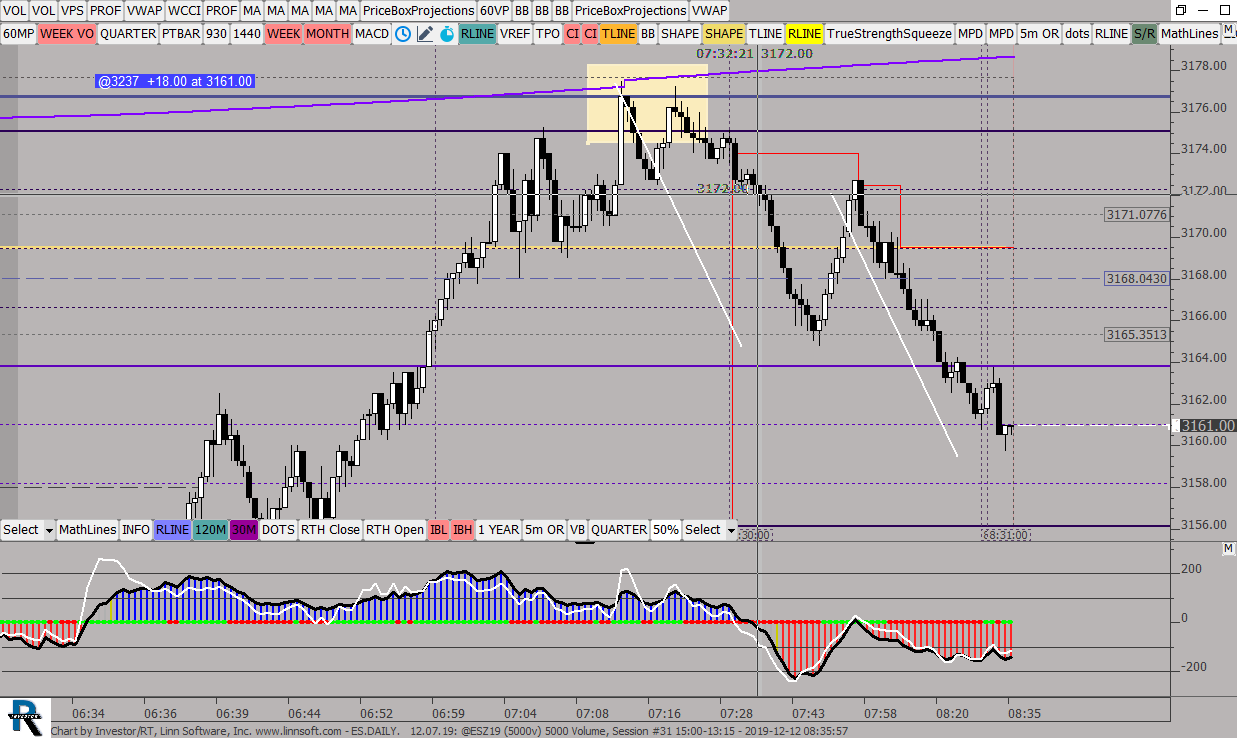Click the 1 YEAR button
This screenshot has width=1237, height=738.
tap(497, 529)
